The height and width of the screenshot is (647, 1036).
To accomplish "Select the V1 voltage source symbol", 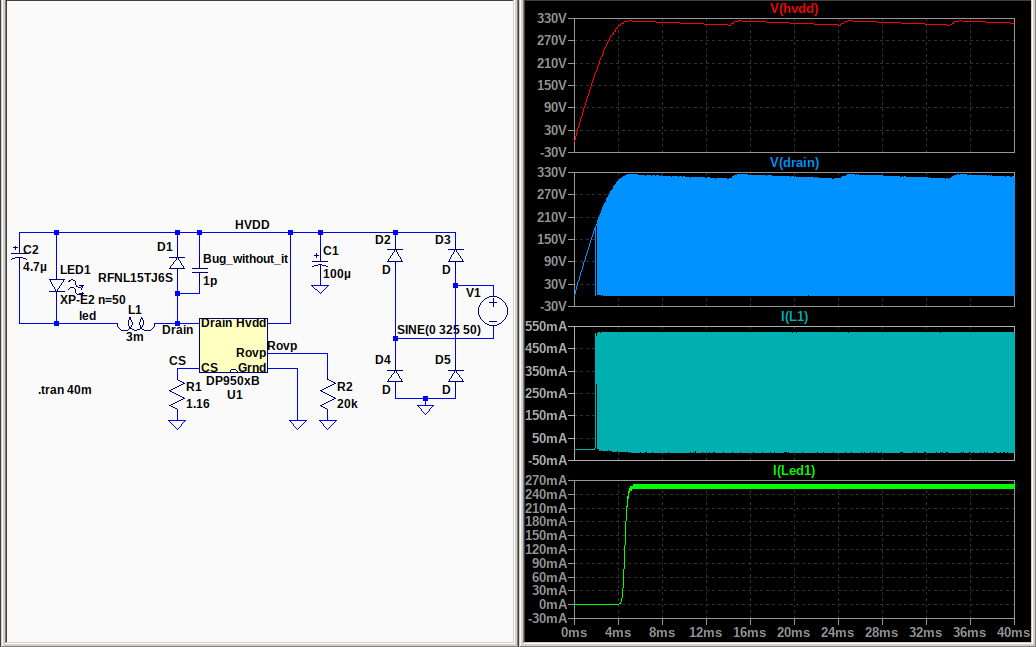I will (x=493, y=311).
